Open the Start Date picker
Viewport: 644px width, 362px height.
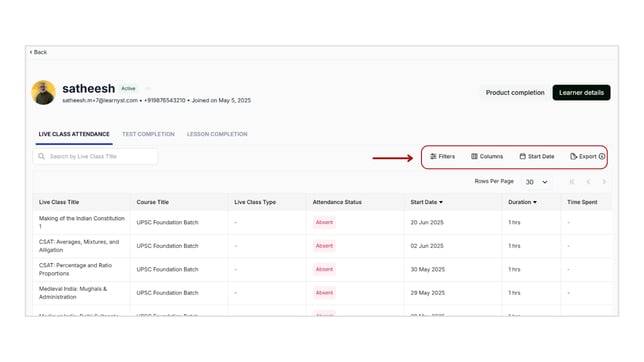[537, 157]
